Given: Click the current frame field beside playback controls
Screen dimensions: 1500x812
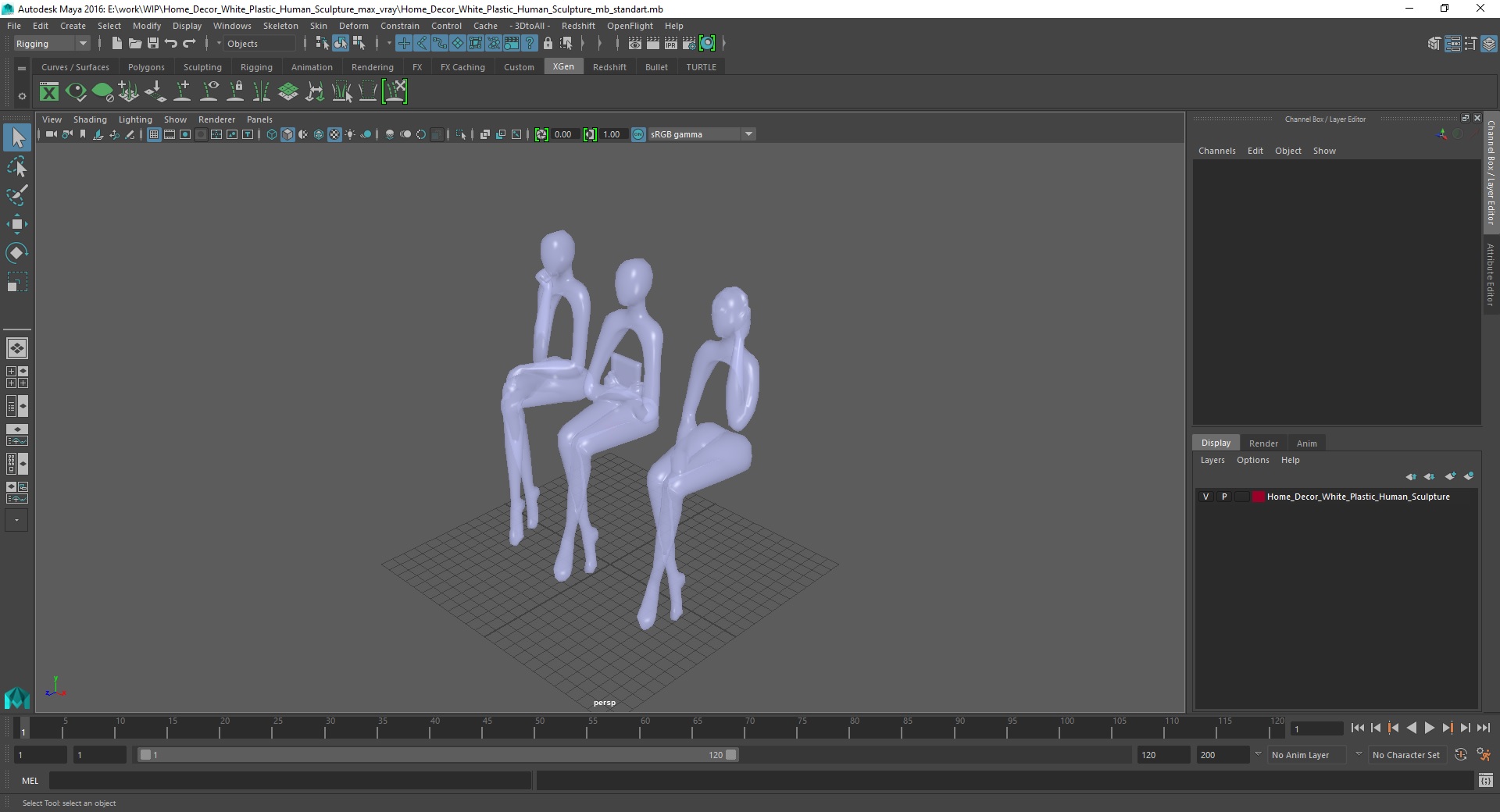Looking at the screenshot, I should coord(1316,728).
